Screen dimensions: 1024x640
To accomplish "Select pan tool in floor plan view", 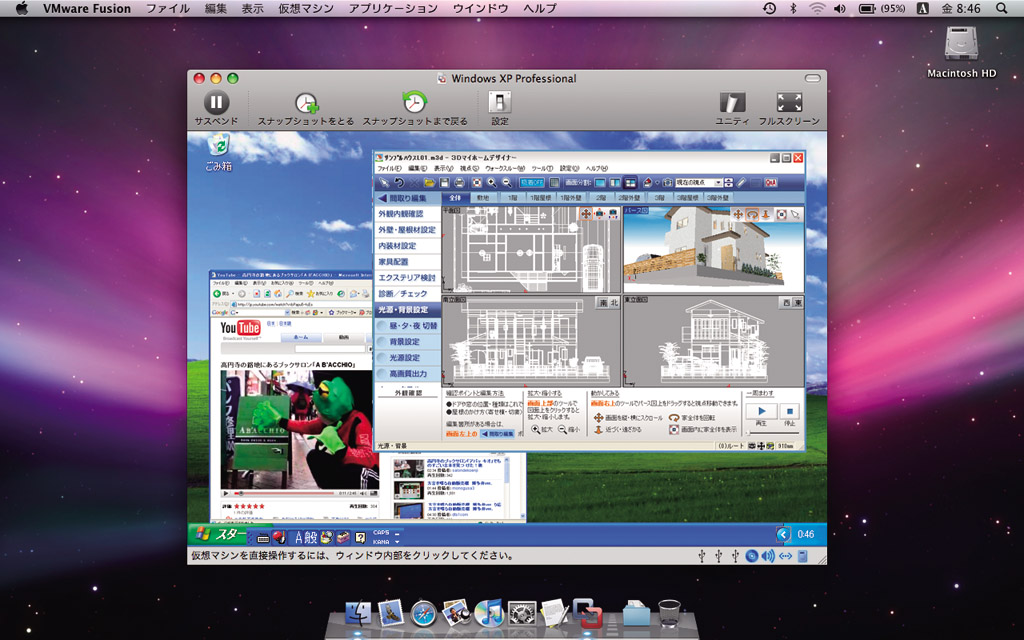I will (x=586, y=214).
